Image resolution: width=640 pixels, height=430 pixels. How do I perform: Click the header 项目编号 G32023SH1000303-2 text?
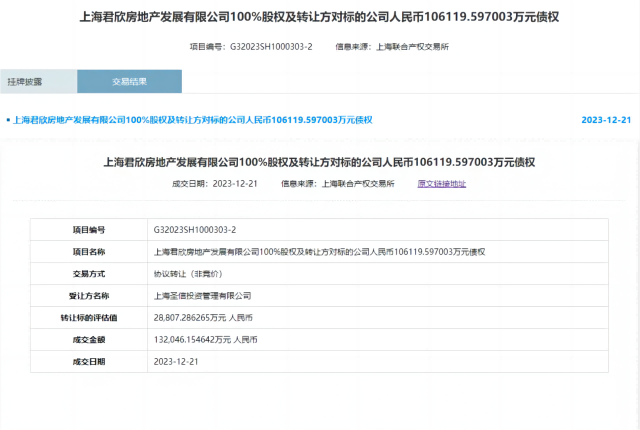click(x=251, y=47)
